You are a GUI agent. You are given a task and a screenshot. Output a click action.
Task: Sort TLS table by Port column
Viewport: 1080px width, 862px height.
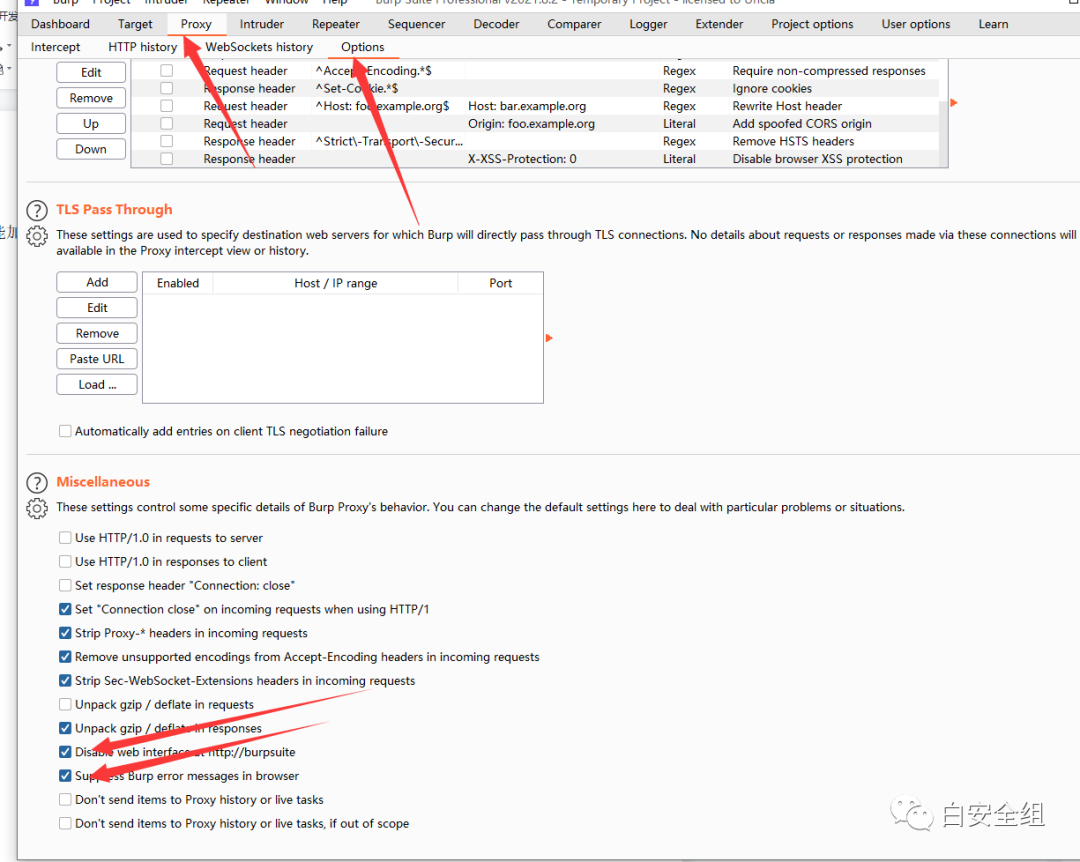pos(501,283)
